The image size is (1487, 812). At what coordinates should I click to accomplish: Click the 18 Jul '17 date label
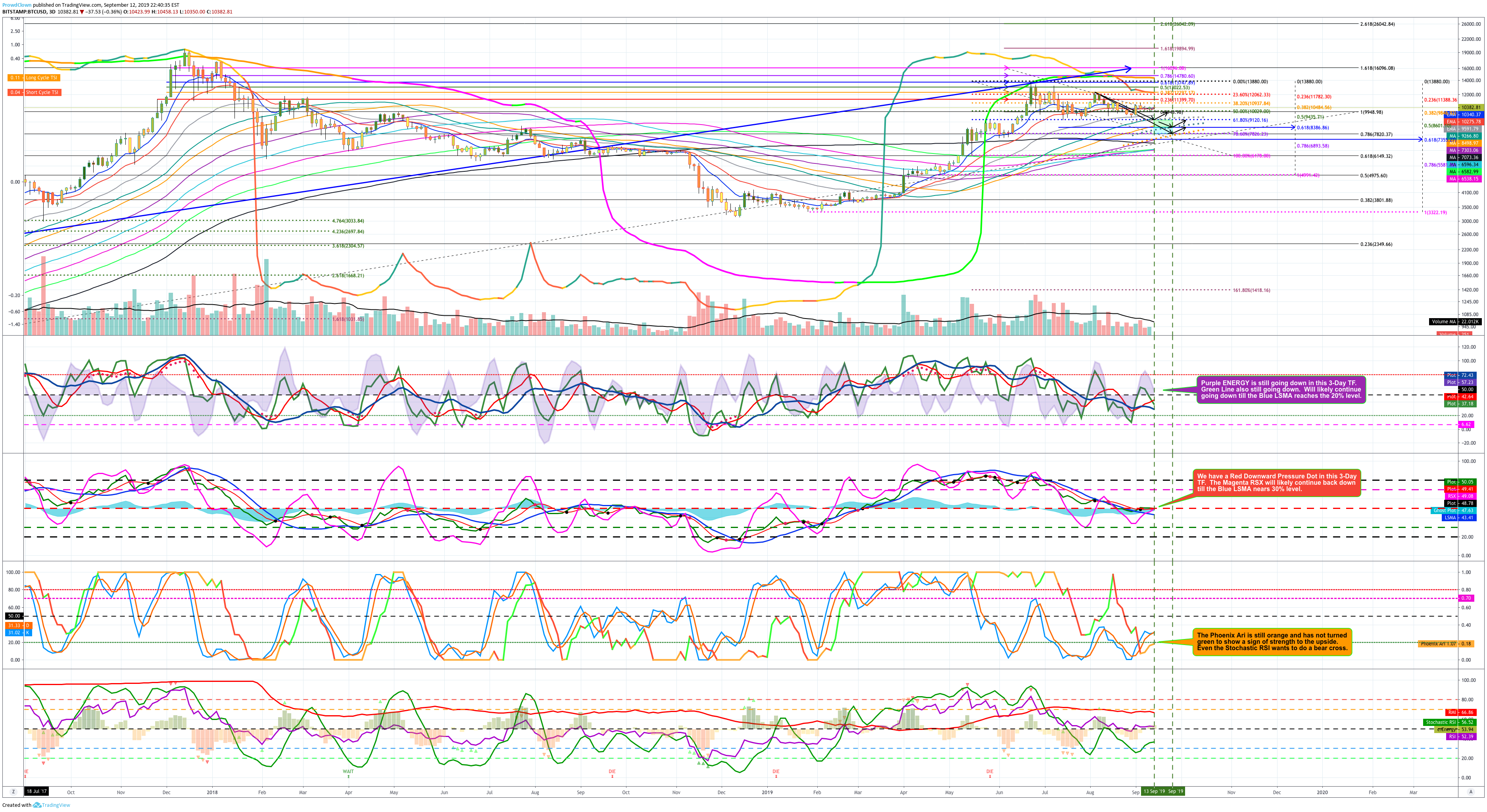tap(37, 792)
